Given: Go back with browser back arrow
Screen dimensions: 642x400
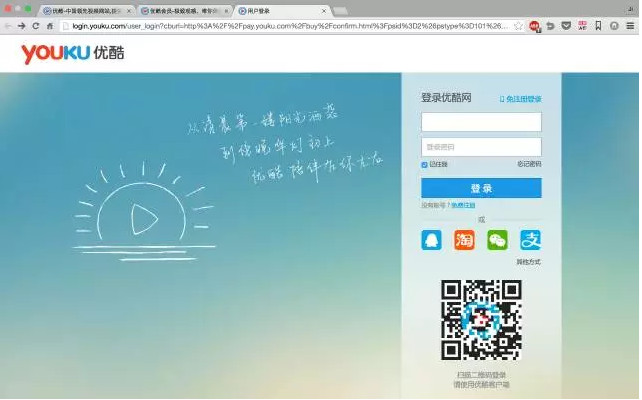Looking at the screenshot, I should coord(8,26).
